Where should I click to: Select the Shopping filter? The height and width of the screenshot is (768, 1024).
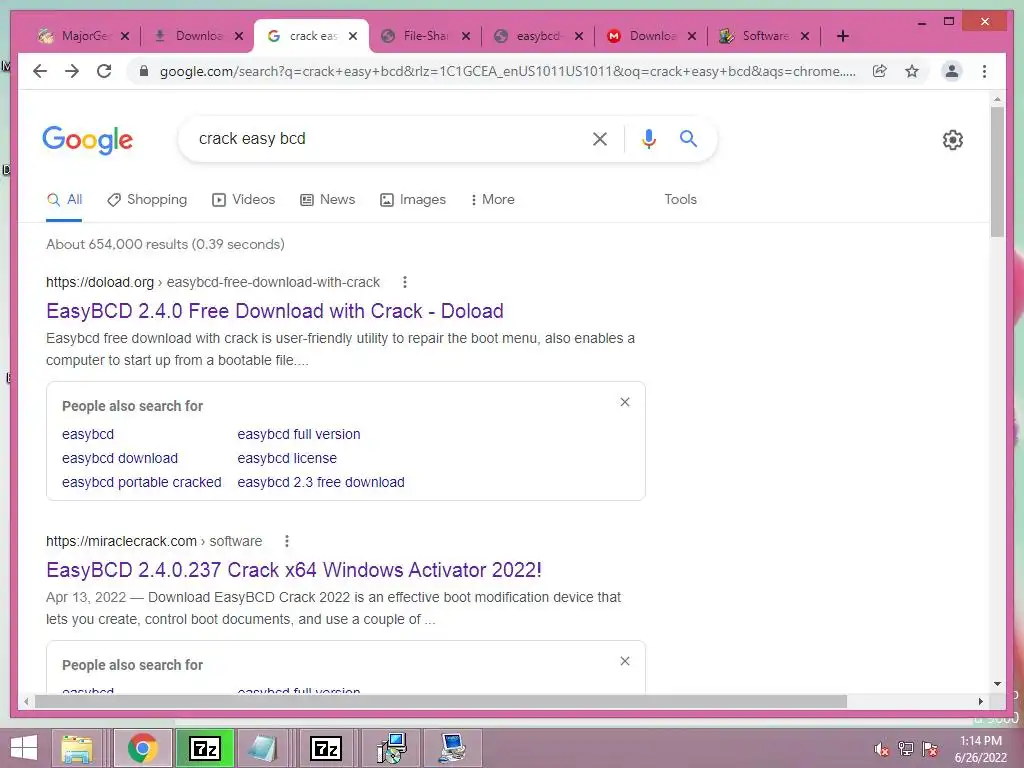click(148, 200)
